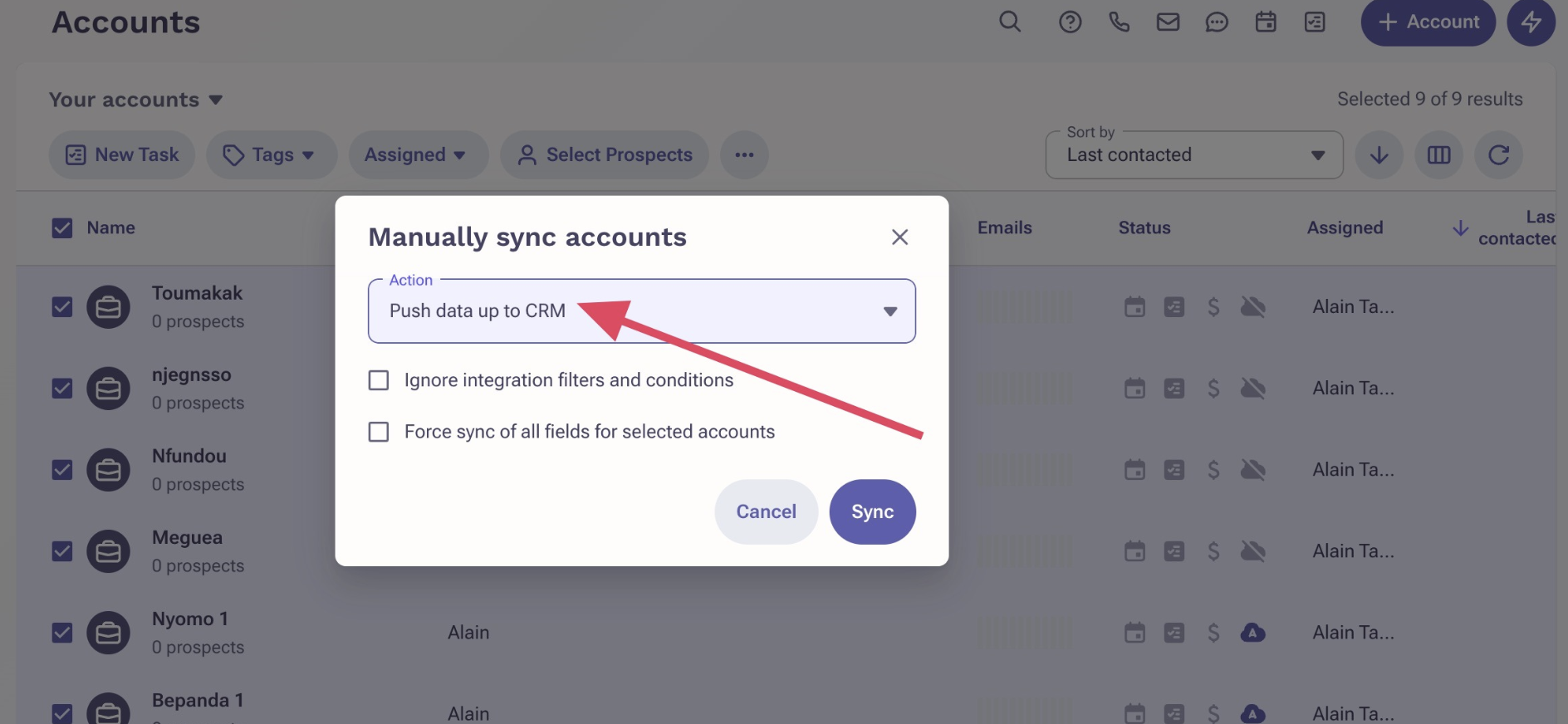Close the Manually sync accounts dialog
Screen dimensions: 1568x724
click(899, 237)
